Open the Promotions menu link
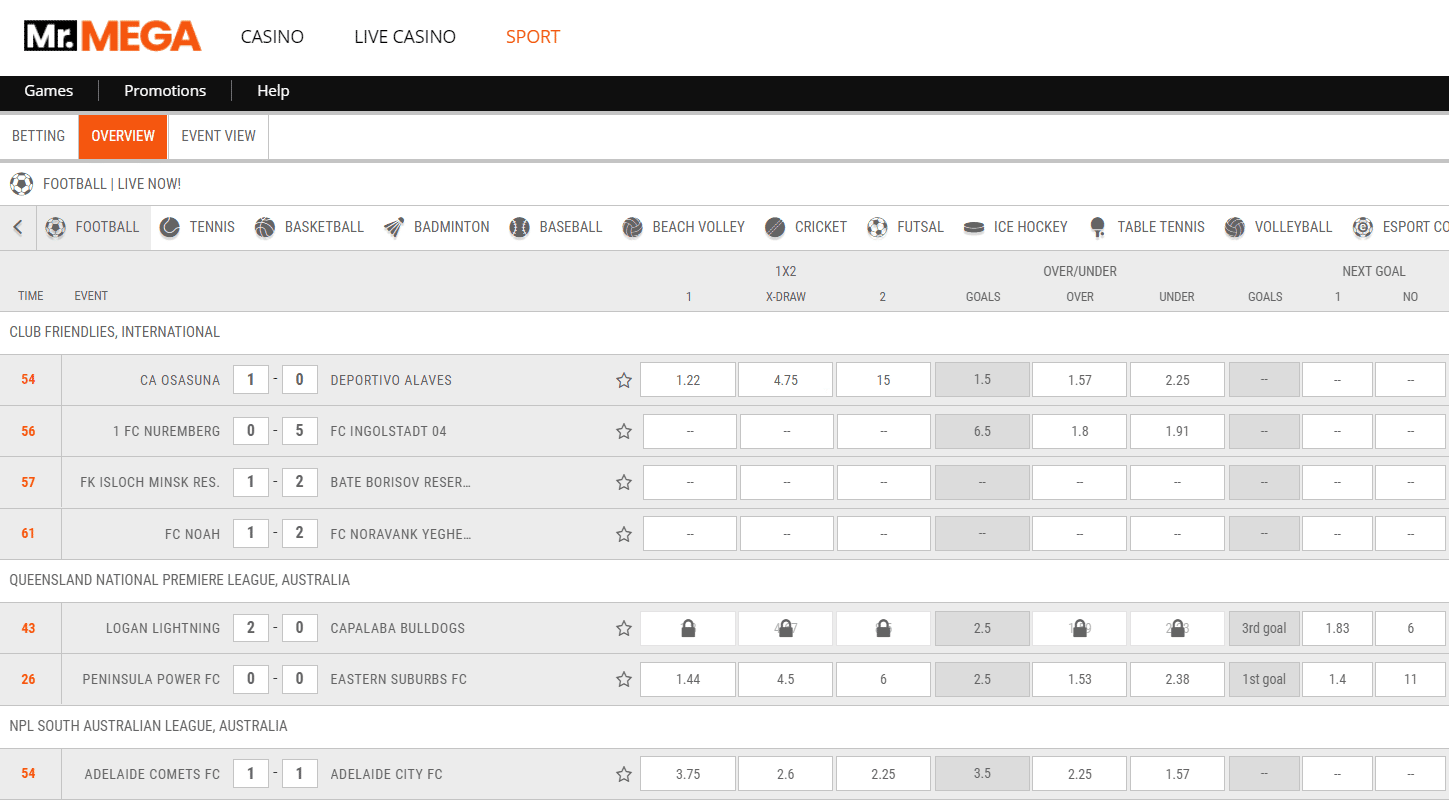This screenshot has height=803, width=1449. tap(165, 91)
